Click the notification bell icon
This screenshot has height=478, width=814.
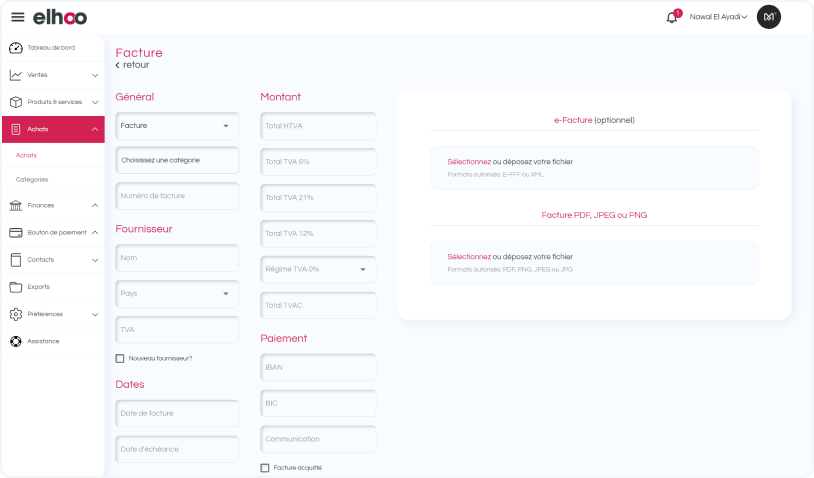[x=672, y=17]
